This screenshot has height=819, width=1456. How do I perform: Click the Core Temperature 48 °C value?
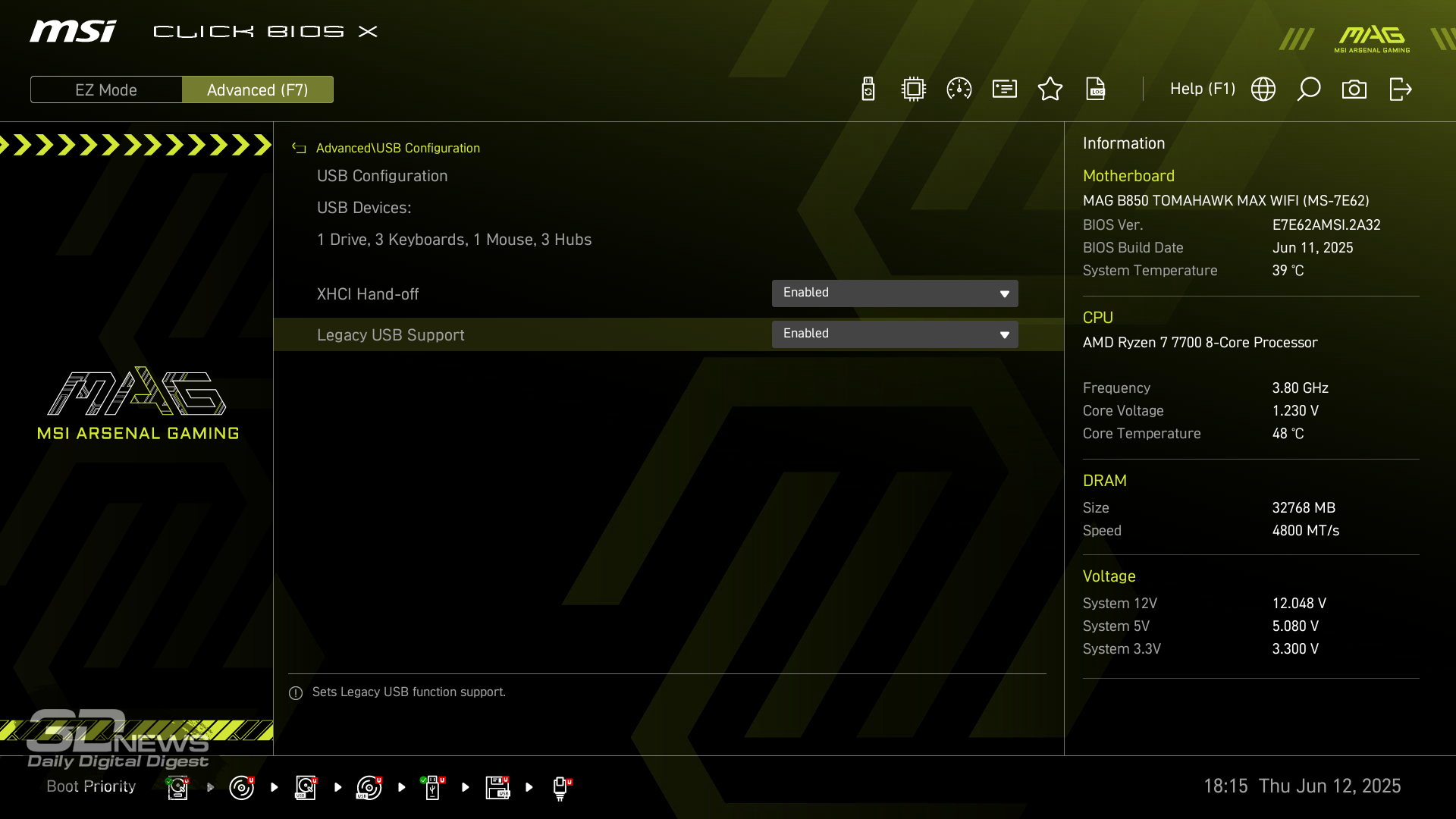(x=1288, y=434)
